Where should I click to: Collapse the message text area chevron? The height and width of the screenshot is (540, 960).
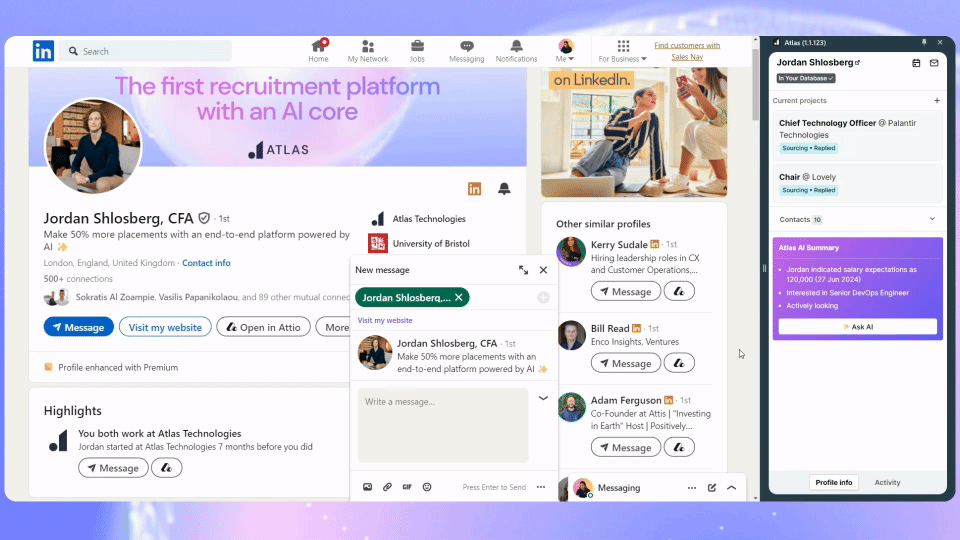[543, 398]
